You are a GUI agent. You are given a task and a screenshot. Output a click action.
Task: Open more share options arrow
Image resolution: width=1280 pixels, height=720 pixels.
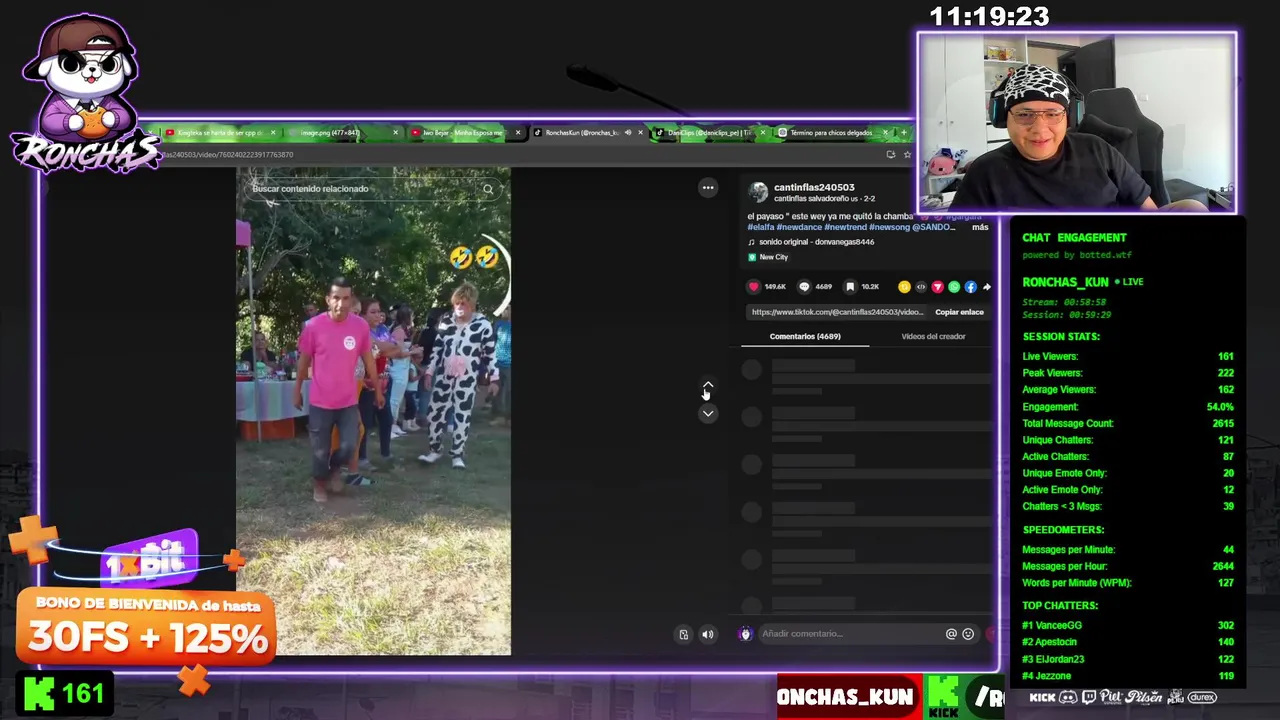pyautogui.click(x=986, y=287)
